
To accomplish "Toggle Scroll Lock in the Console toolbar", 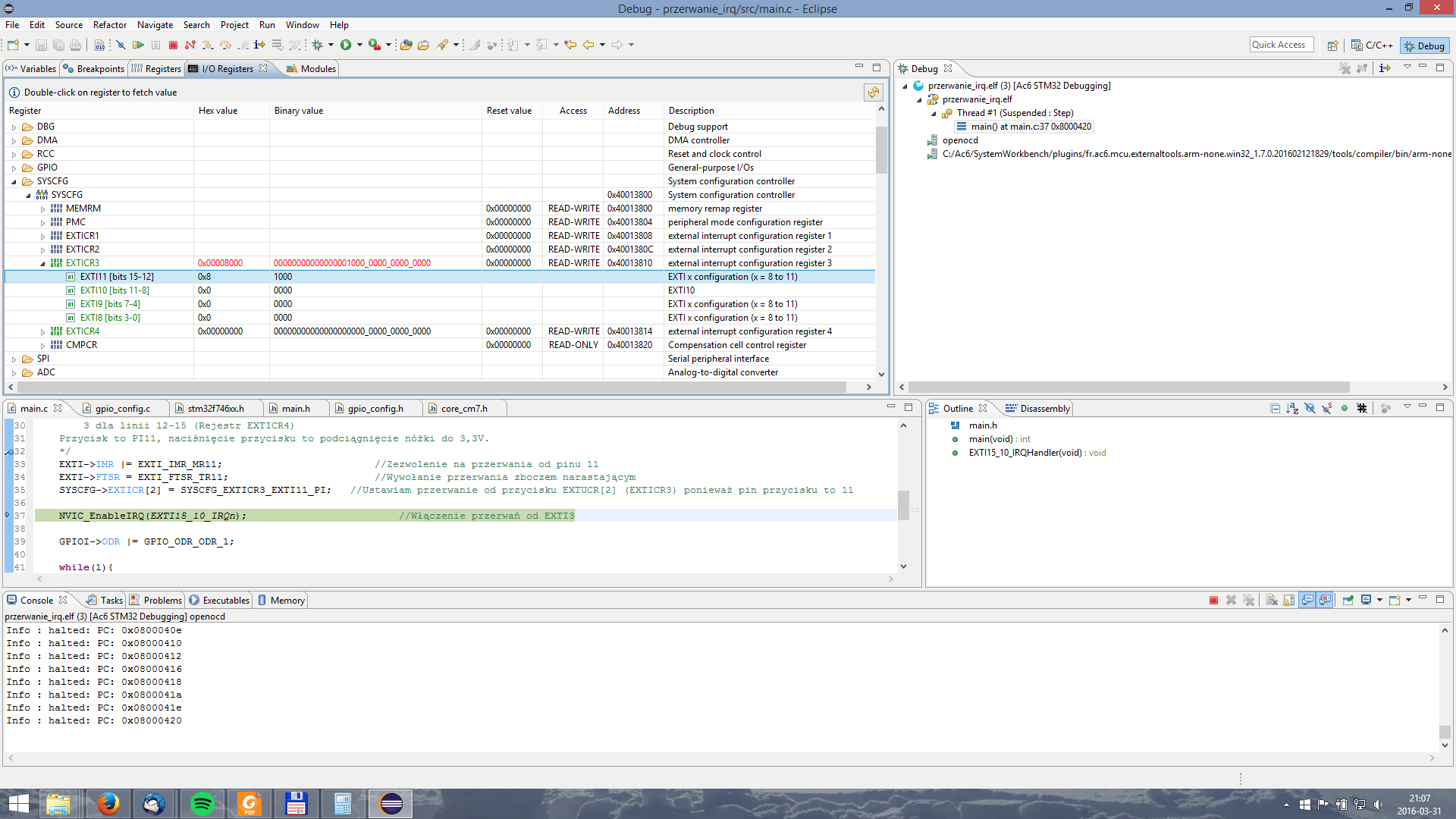I will click(x=1289, y=601).
